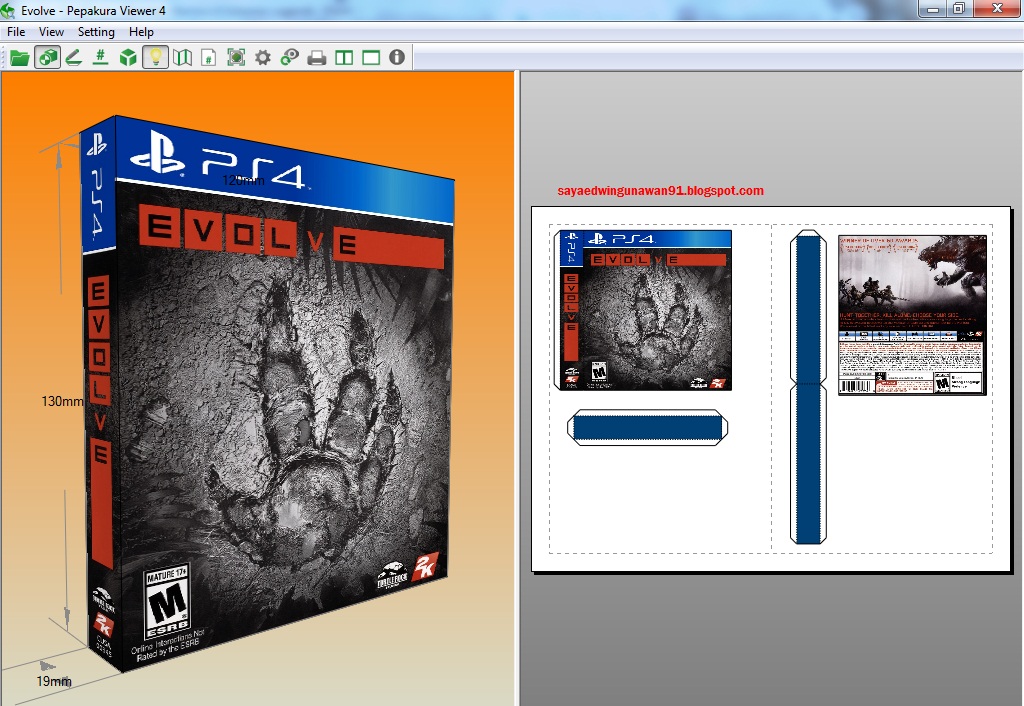Screen dimensions: 1024x706
Task: Toggle flap display on the pattern
Action: 182,57
